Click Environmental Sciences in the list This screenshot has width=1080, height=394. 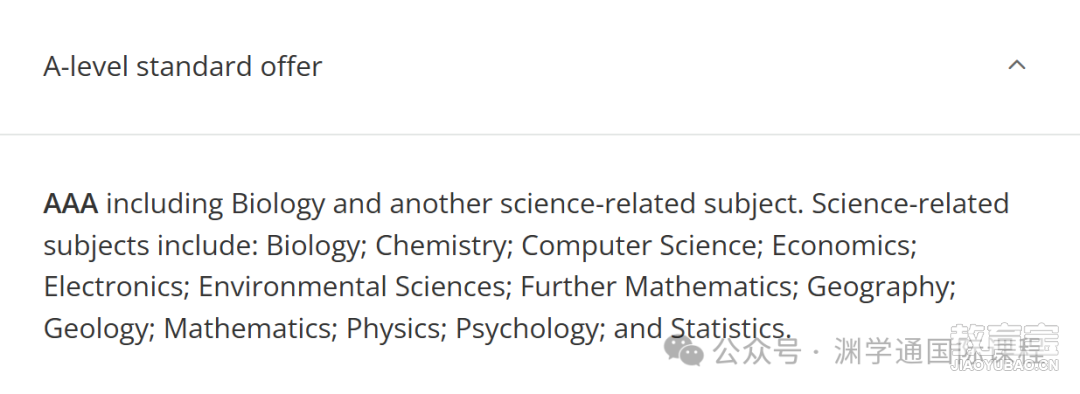351,287
